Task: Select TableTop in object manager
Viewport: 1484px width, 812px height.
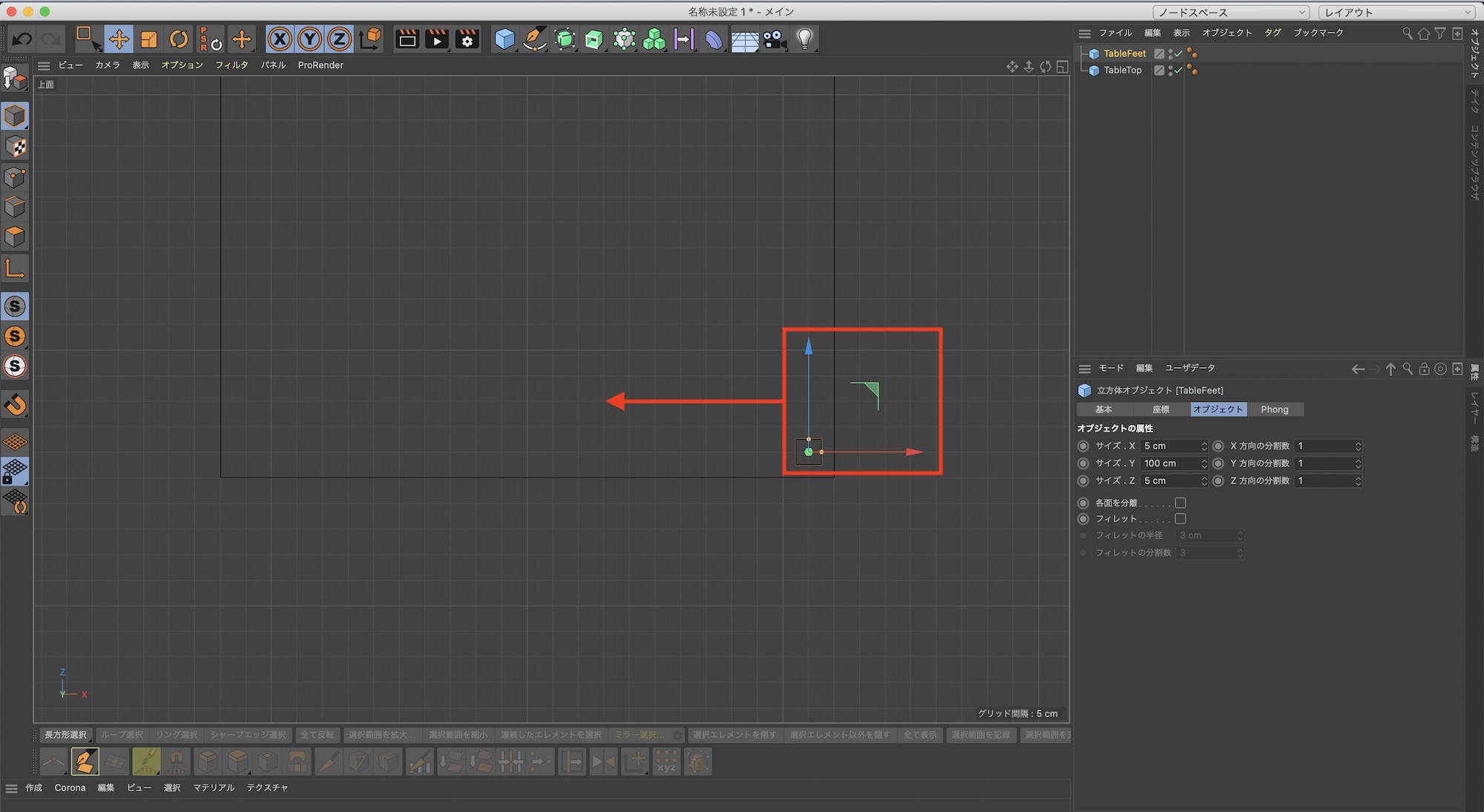Action: click(x=1122, y=70)
